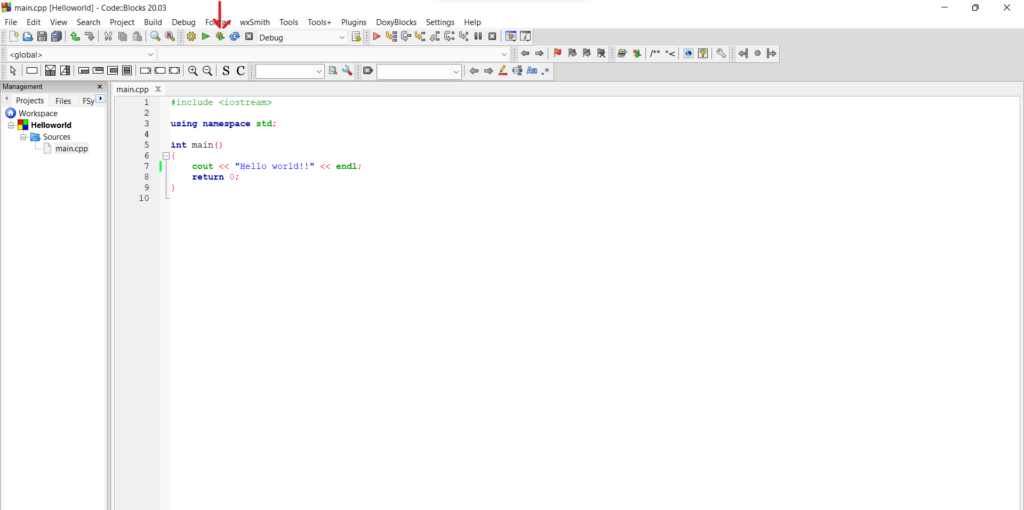This screenshot has height=510, width=1024.
Task: Collapse the Sources folder tree node
Action: point(23,137)
